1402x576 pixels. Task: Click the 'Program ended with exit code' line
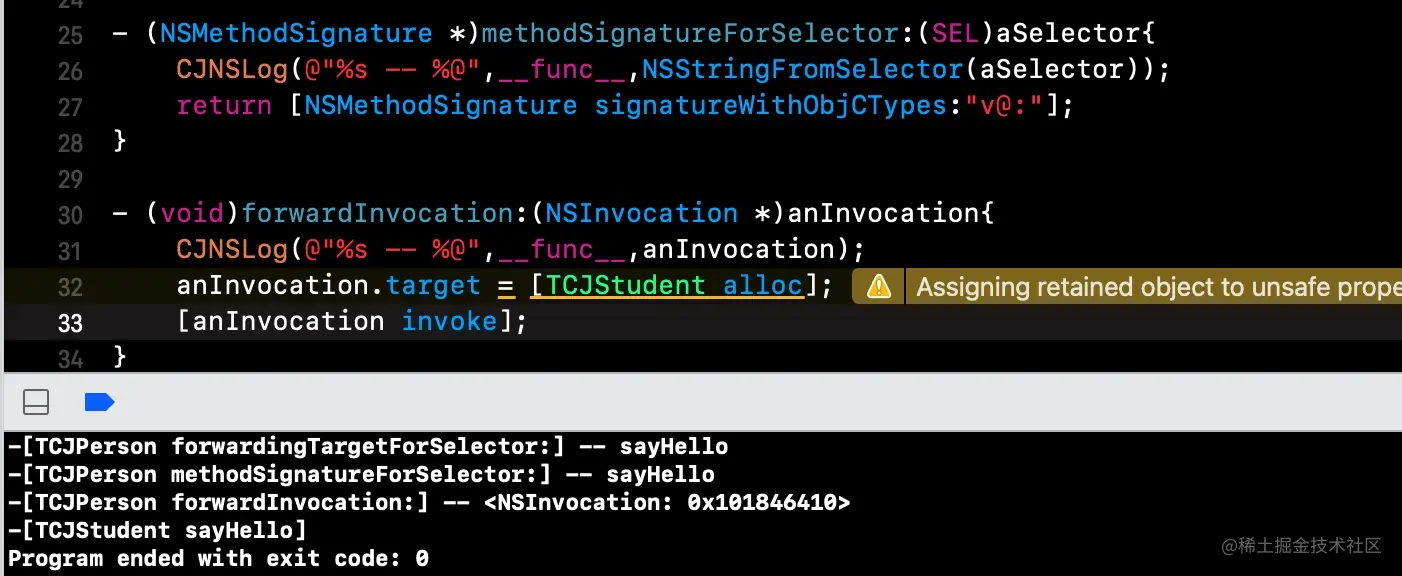pyautogui.click(x=218, y=558)
